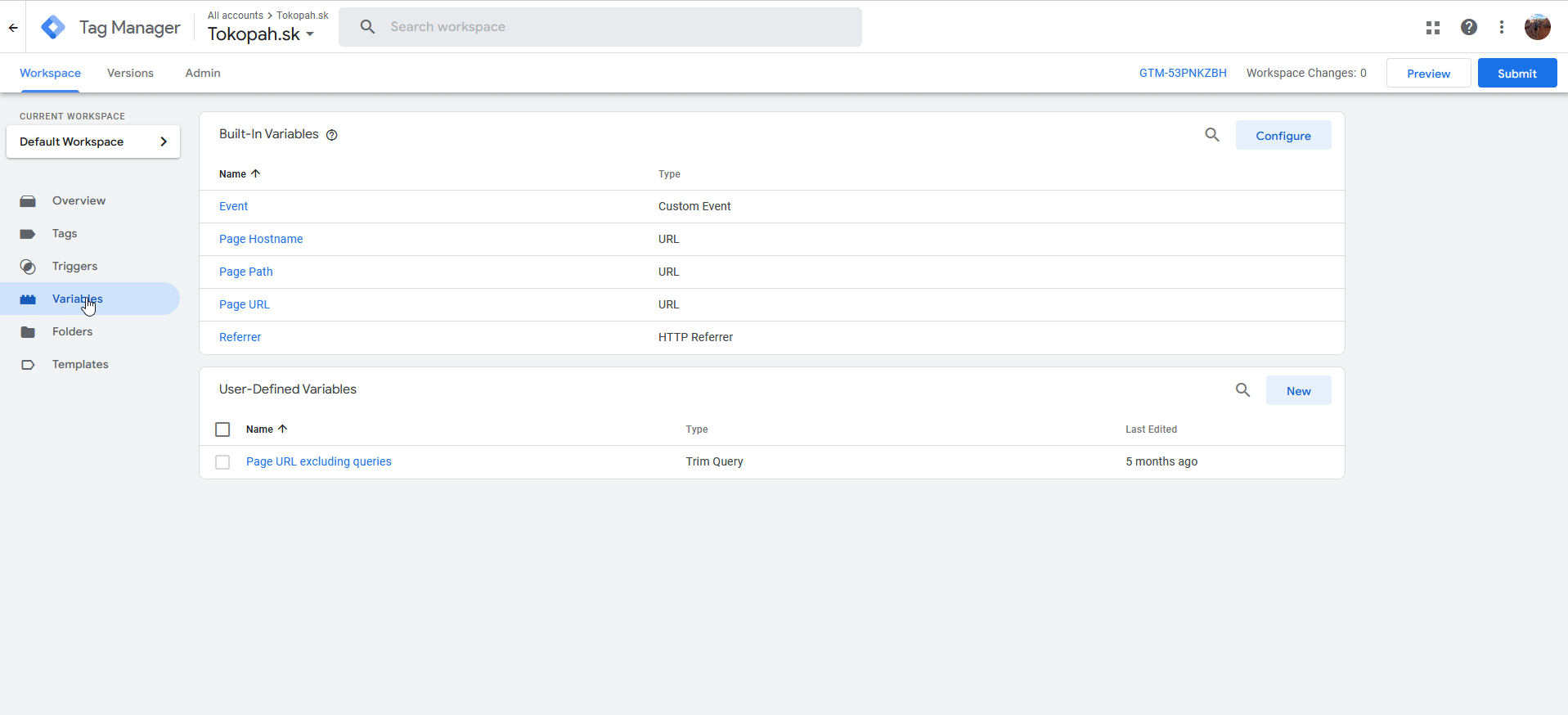Open the three-dot more options menu
The image size is (1568, 715).
1502,27
